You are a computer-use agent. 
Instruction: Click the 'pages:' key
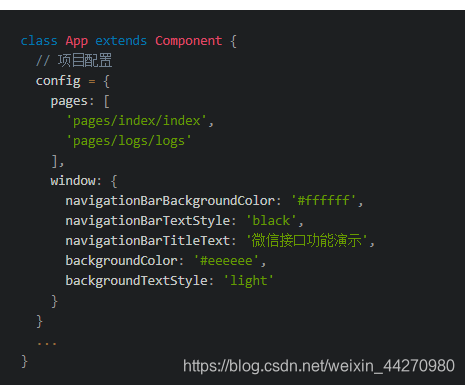[72, 101]
